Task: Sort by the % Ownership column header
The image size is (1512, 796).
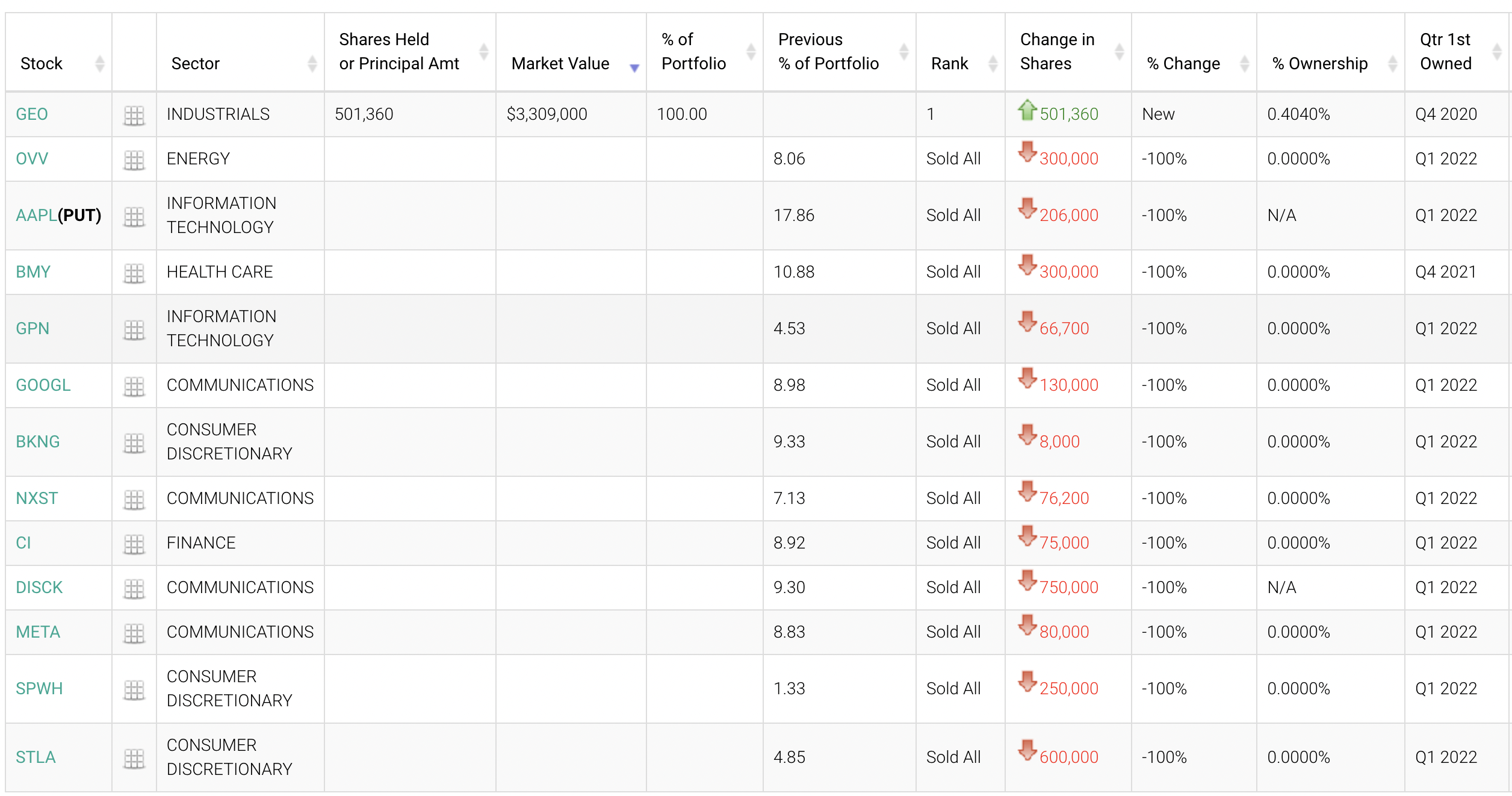Action: click(1319, 63)
